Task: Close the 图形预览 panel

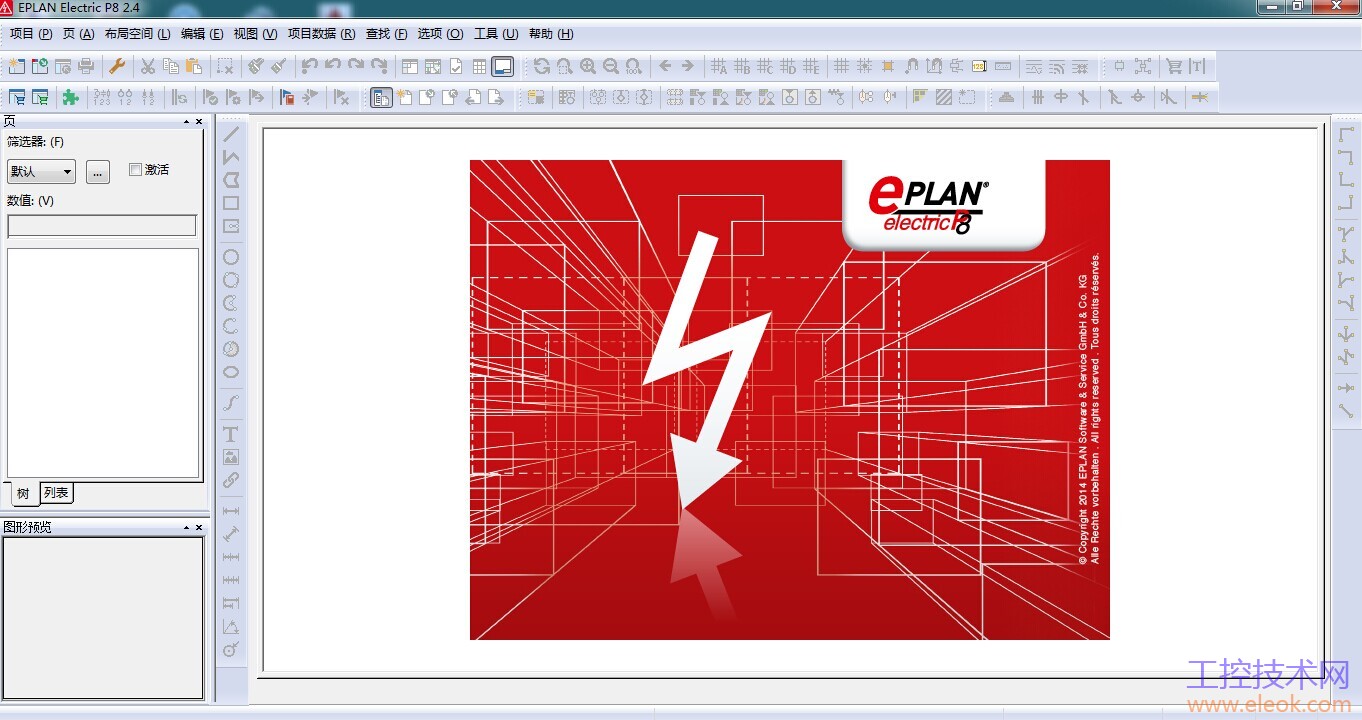Action: click(199, 527)
